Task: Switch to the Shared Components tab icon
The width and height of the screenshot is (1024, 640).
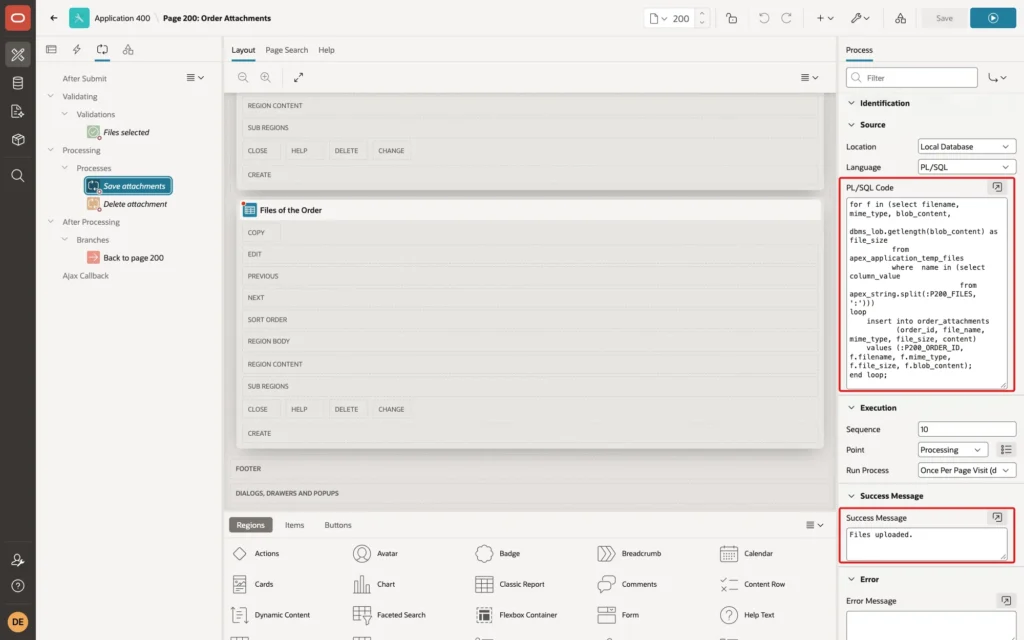Action: 128,50
